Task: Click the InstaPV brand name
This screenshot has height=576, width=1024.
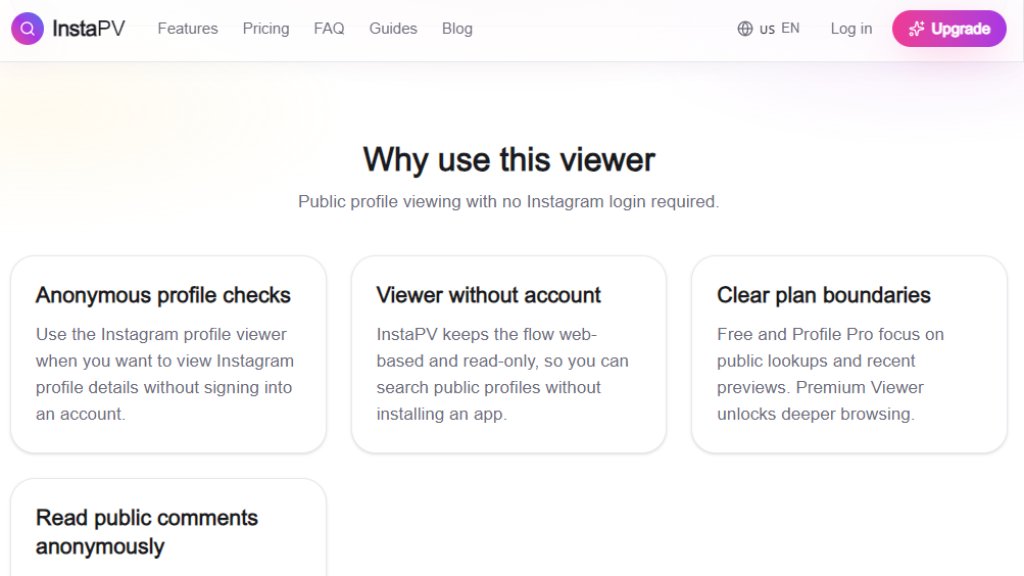Action: [88, 29]
